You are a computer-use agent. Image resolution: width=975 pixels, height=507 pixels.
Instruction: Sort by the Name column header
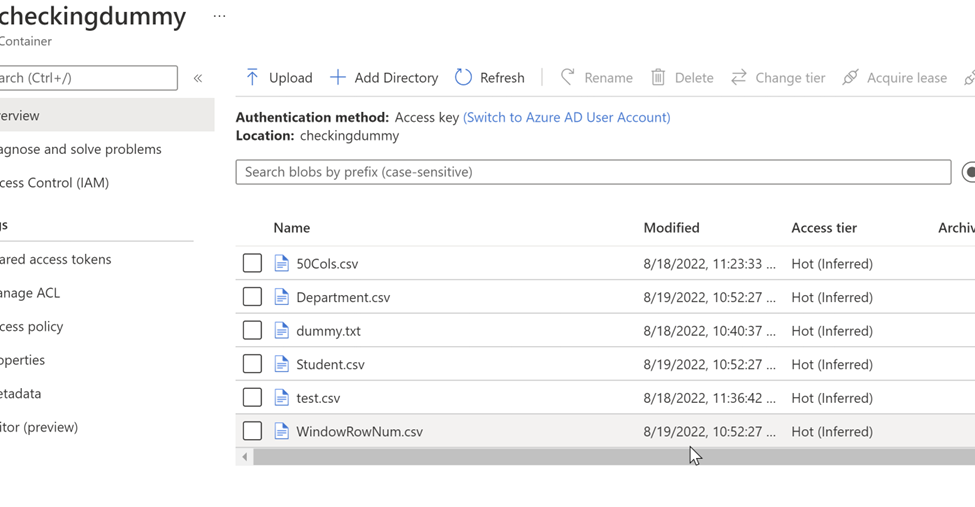pos(292,228)
